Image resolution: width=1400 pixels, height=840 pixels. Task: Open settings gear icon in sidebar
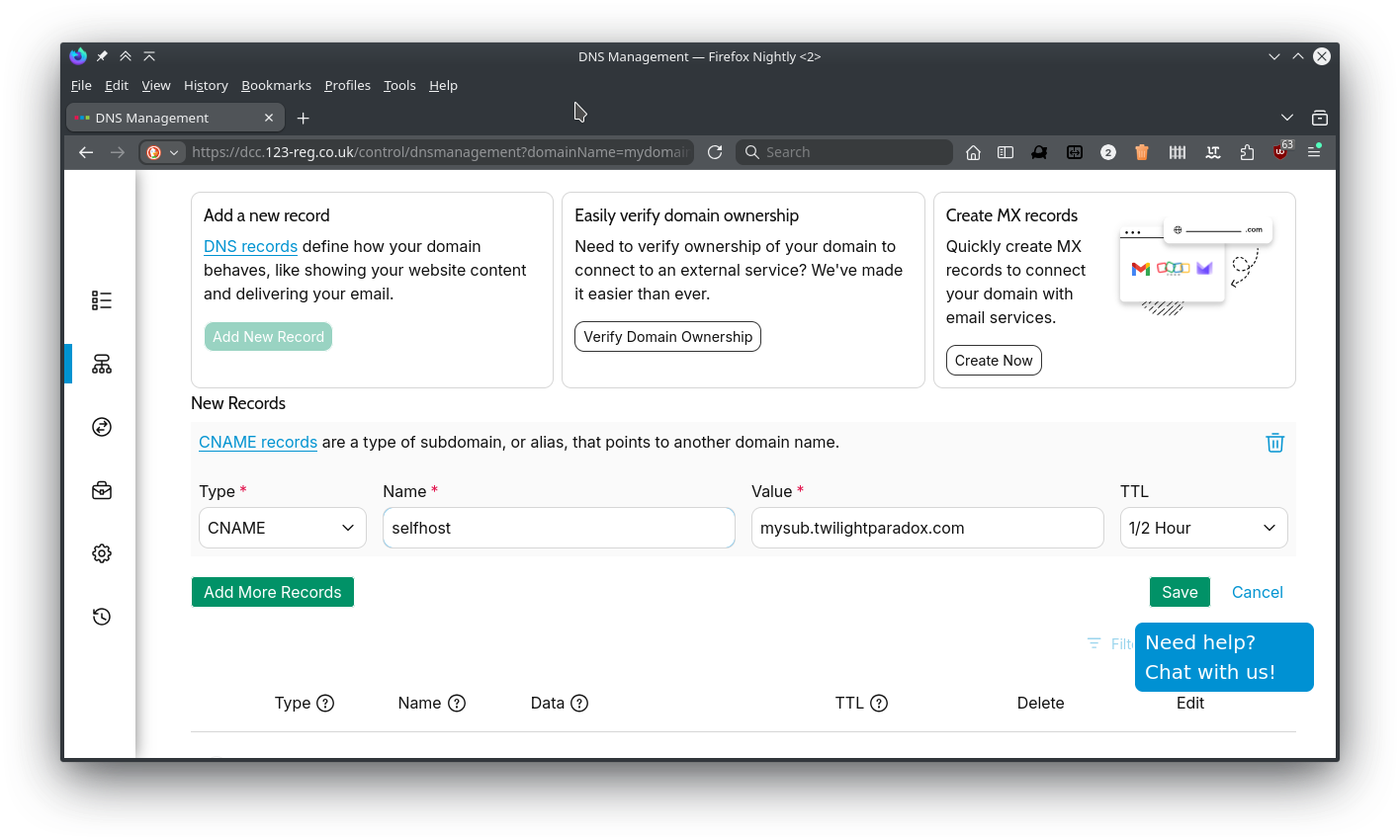click(102, 553)
